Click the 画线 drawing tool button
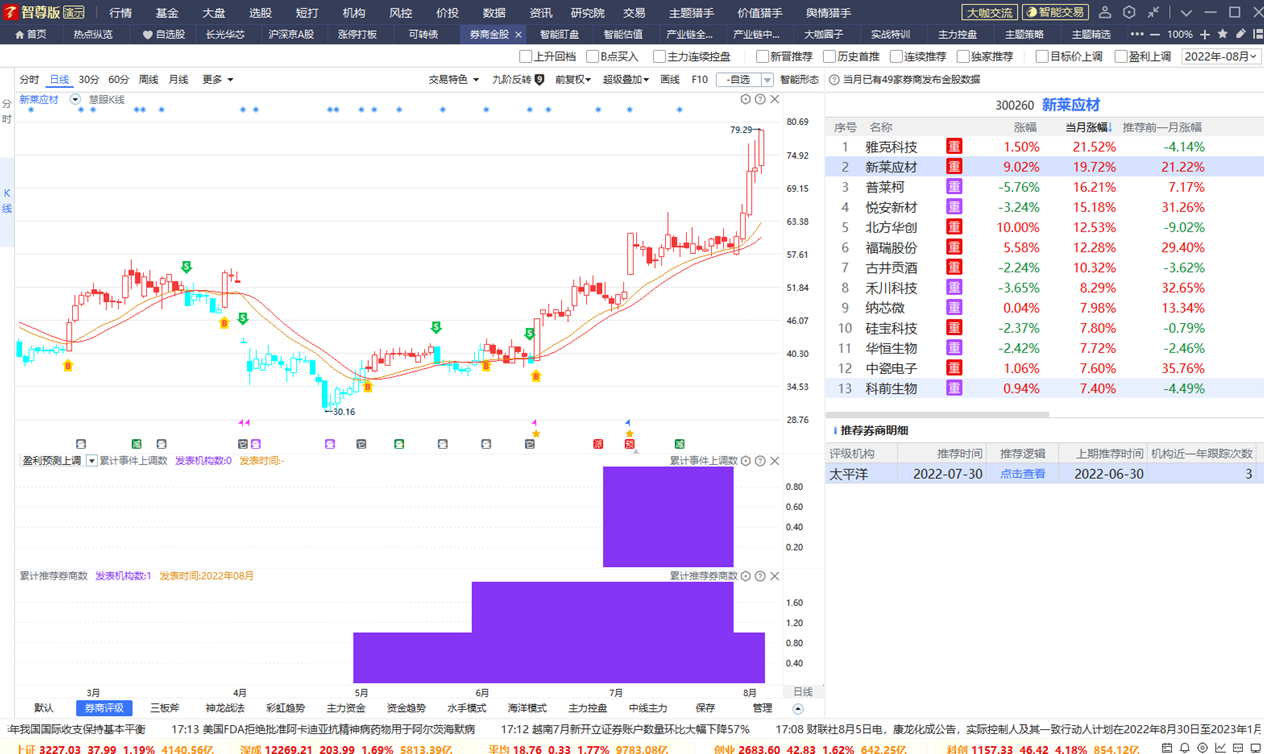Screen dimensions: 1264x754 pyautogui.click(x=670, y=79)
